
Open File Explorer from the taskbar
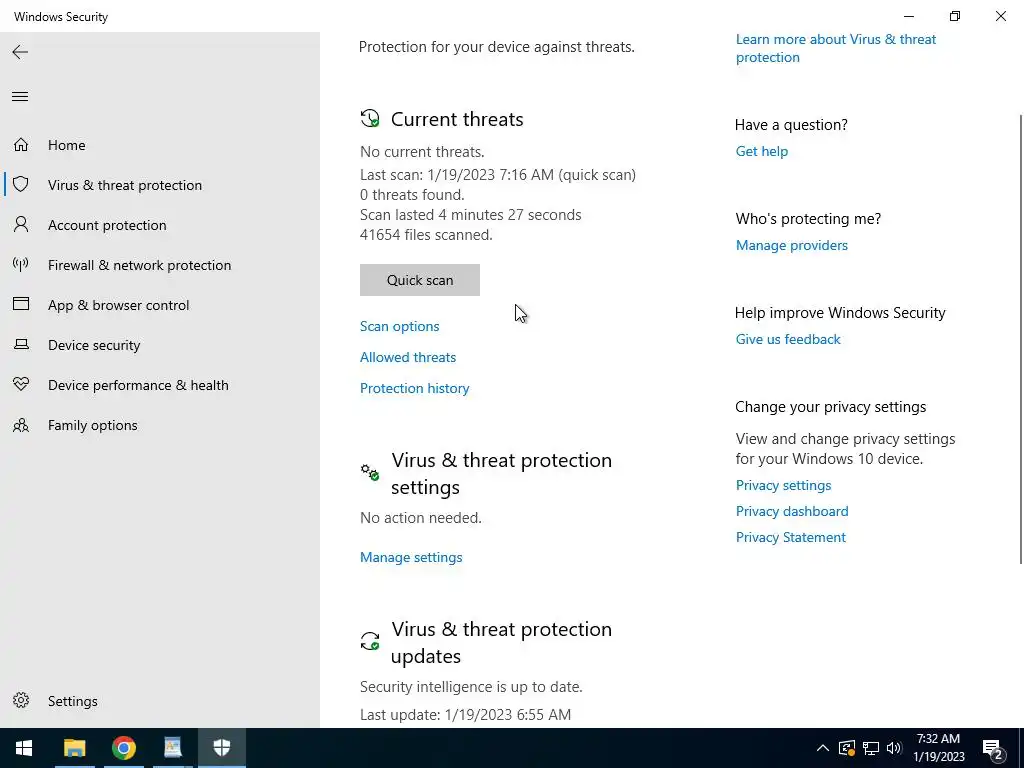[74, 748]
